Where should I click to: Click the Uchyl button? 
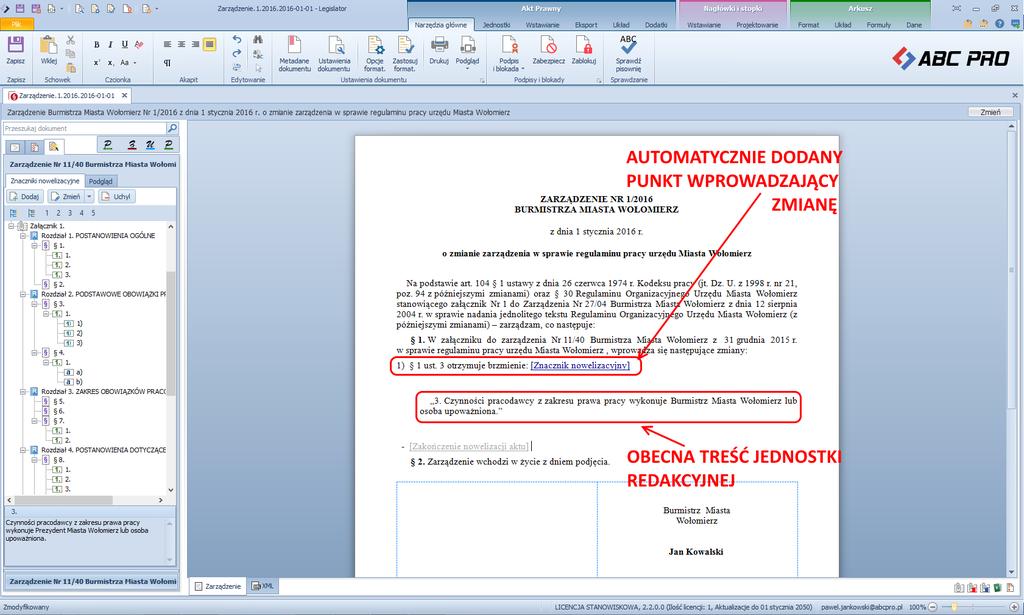(x=117, y=197)
